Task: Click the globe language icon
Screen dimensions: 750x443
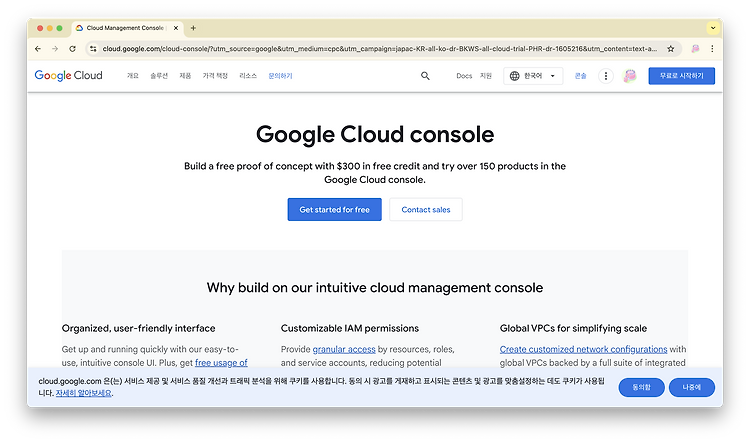Action: pyautogui.click(x=514, y=76)
